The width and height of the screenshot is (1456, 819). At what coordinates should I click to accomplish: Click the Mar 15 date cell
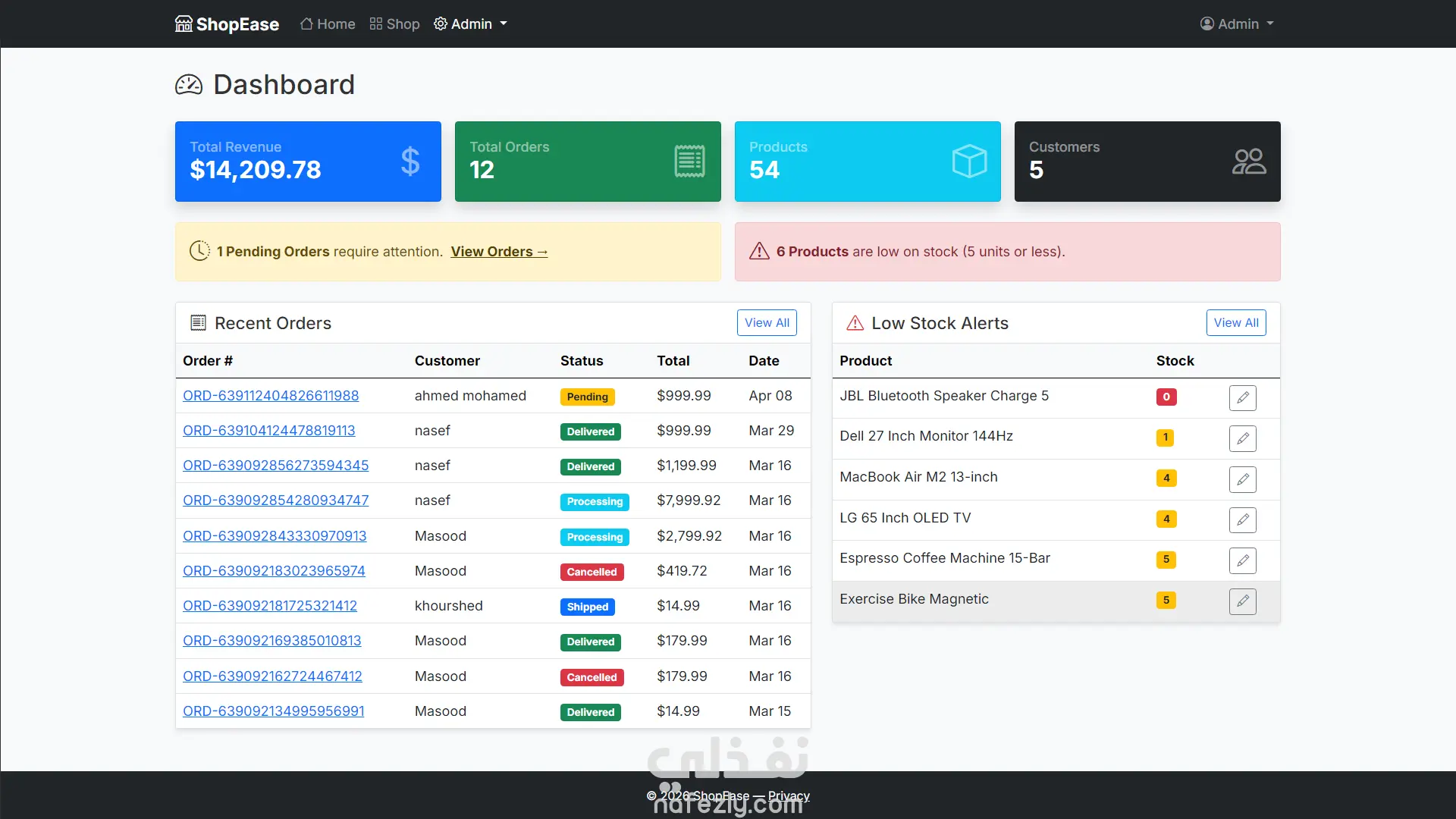(770, 711)
